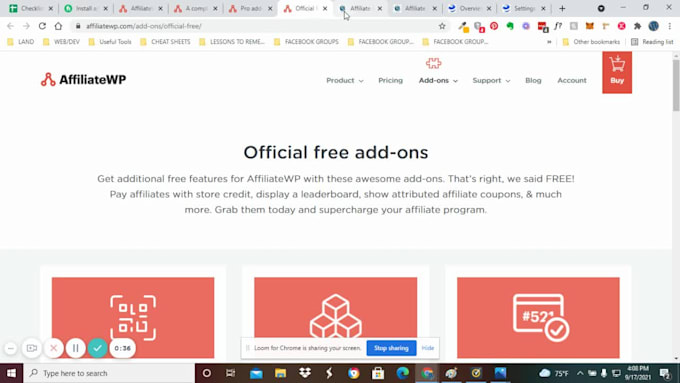The height and width of the screenshot is (383, 680).
Task: Click the AffiliateWP logo
Action: [83, 79]
